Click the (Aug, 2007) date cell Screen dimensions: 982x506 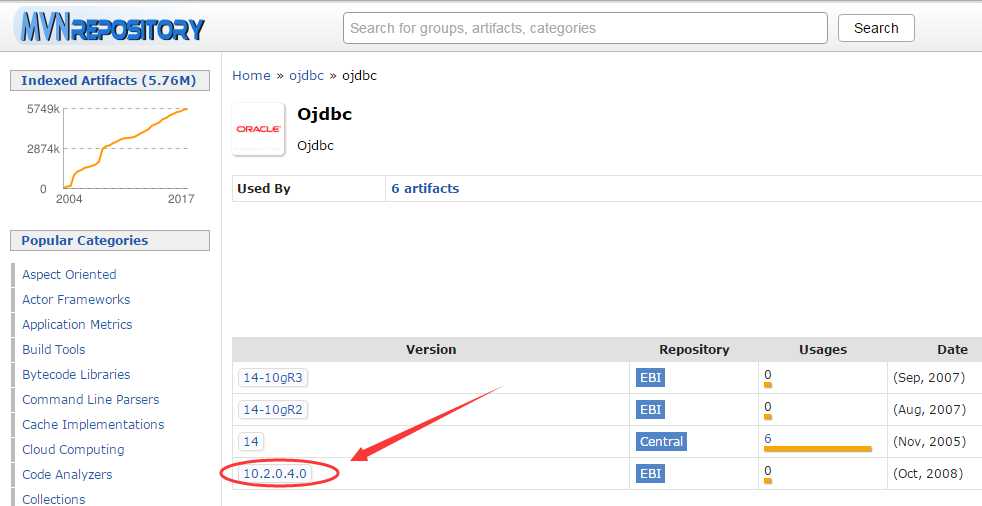pos(929,410)
